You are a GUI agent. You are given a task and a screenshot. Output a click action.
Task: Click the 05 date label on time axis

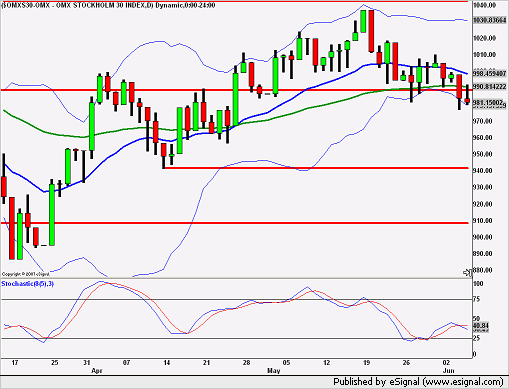pos(286,363)
